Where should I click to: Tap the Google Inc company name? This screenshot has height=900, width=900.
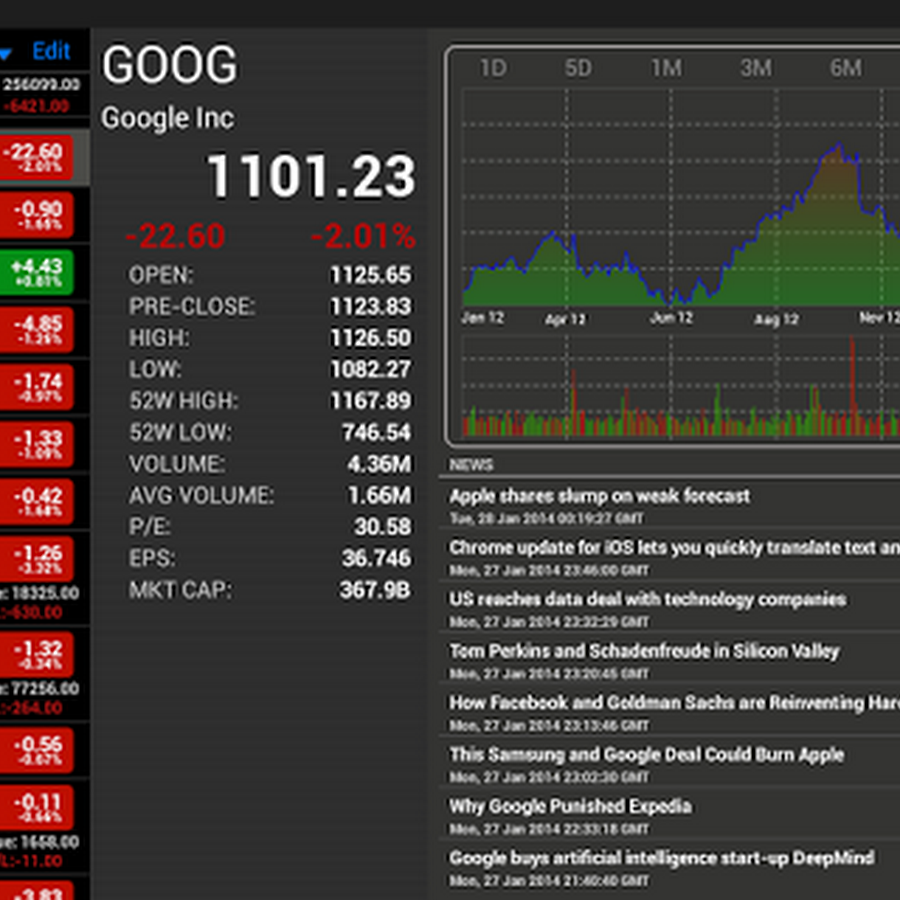click(167, 118)
